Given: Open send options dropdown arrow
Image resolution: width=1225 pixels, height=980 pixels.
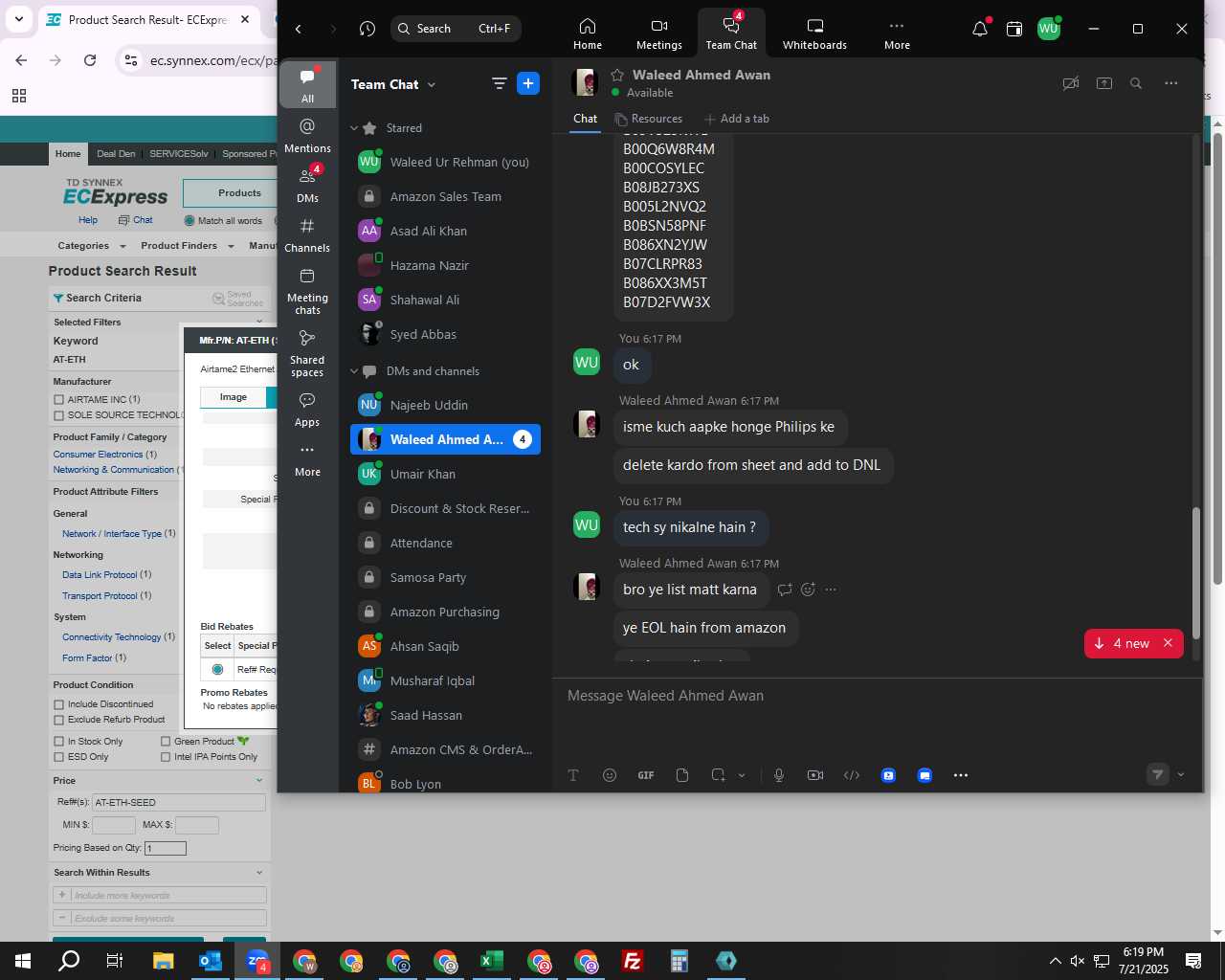Looking at the screenshot, I should tap(1180, 775).
